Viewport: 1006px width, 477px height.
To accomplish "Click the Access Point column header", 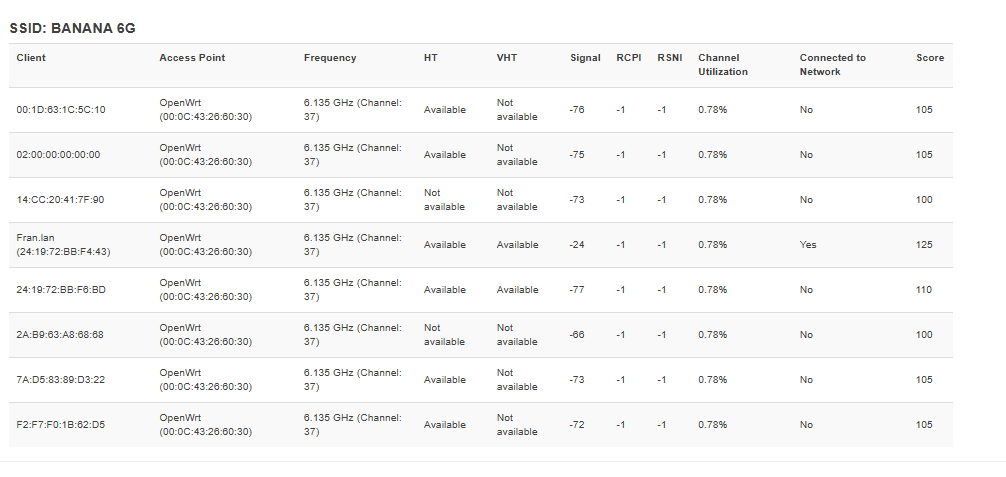I will click(192, 58).
